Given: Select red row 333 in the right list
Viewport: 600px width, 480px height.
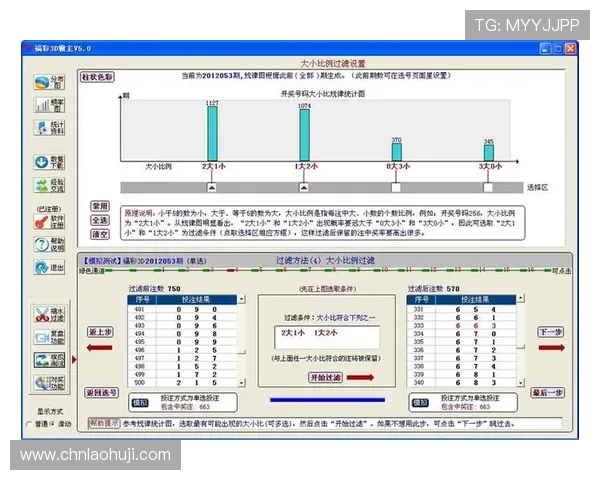Looking at the screenshot, I should point(461,326).
